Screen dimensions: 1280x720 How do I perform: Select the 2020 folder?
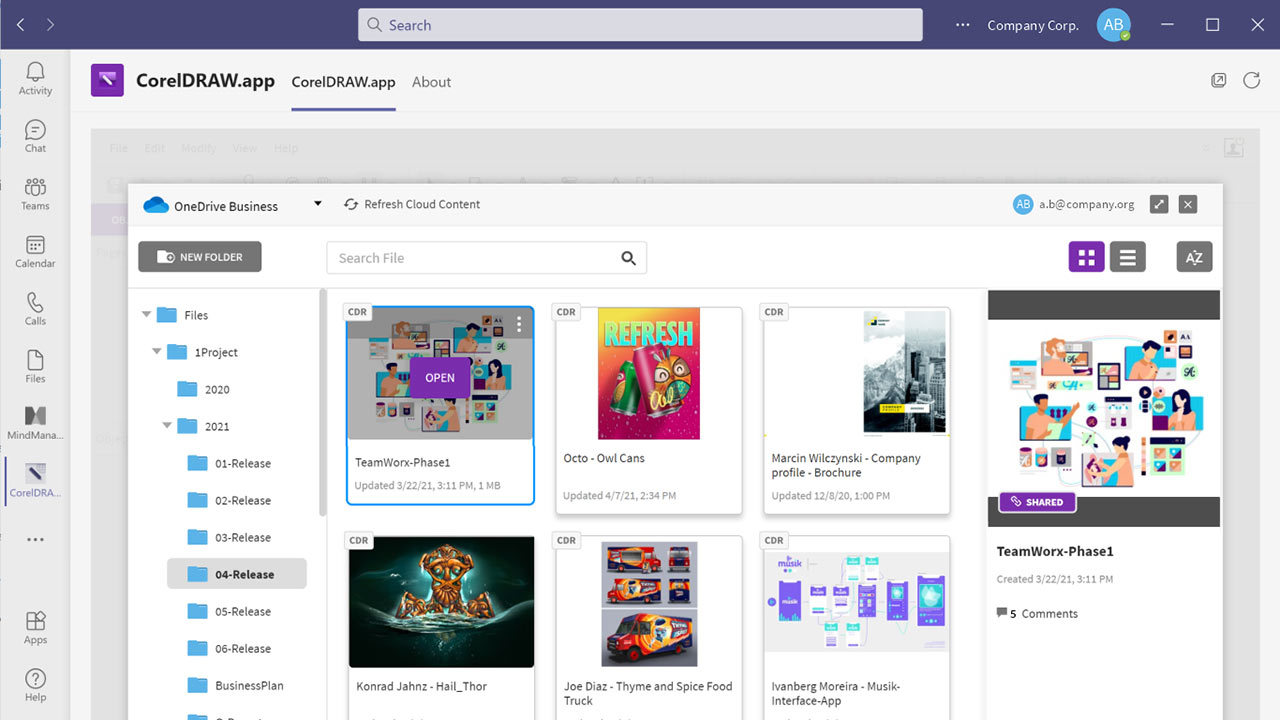pyautogui.click(x=203, y=389)
